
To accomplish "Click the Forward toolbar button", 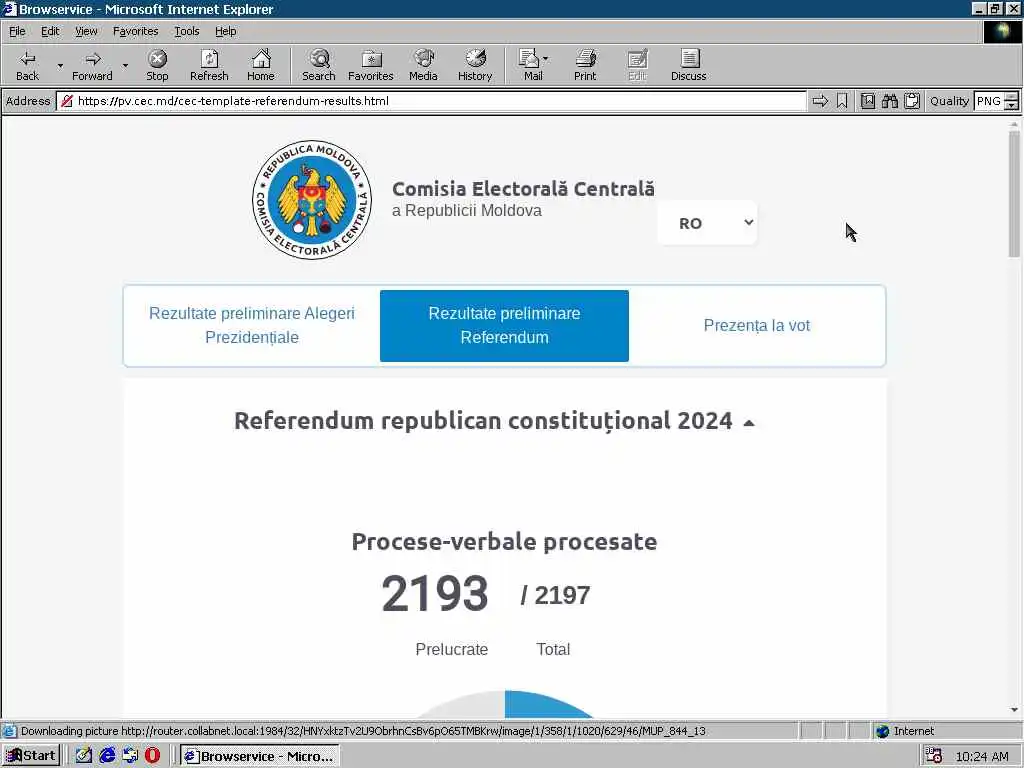I will 92,65.
